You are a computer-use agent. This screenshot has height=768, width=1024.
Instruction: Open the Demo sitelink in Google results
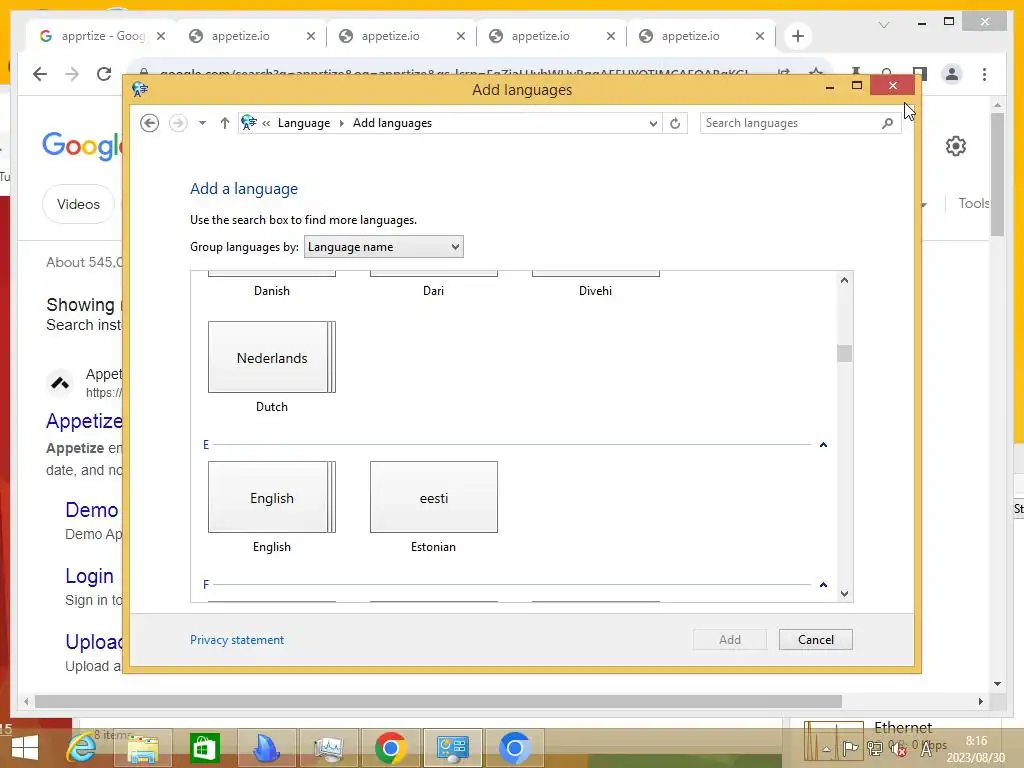91,510
